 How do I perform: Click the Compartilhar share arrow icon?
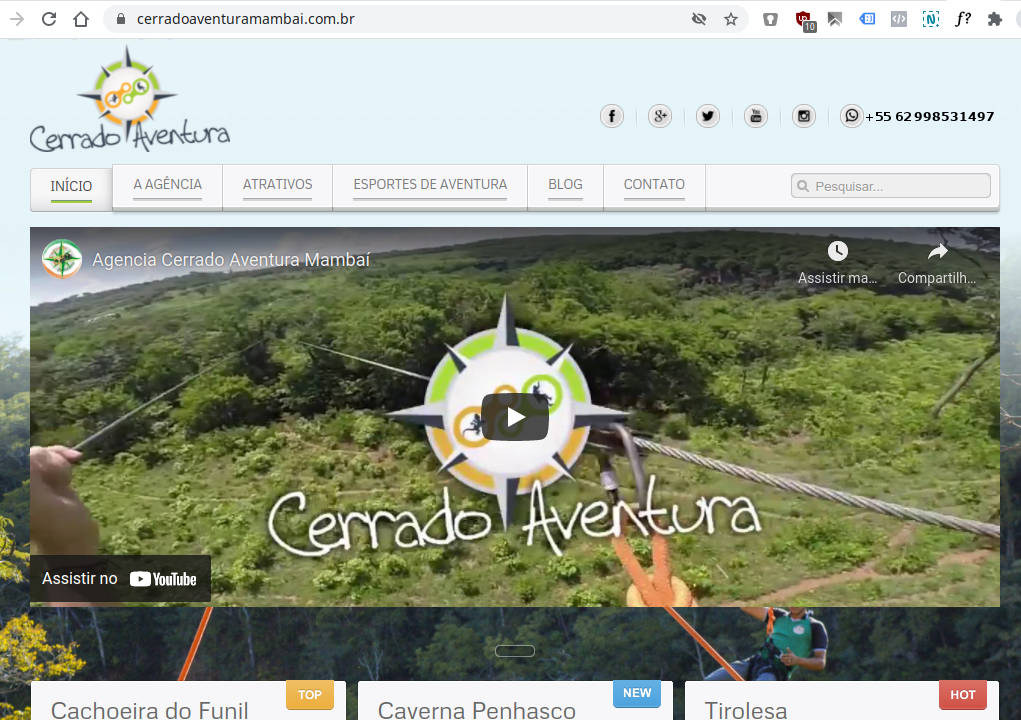[937, 251]
